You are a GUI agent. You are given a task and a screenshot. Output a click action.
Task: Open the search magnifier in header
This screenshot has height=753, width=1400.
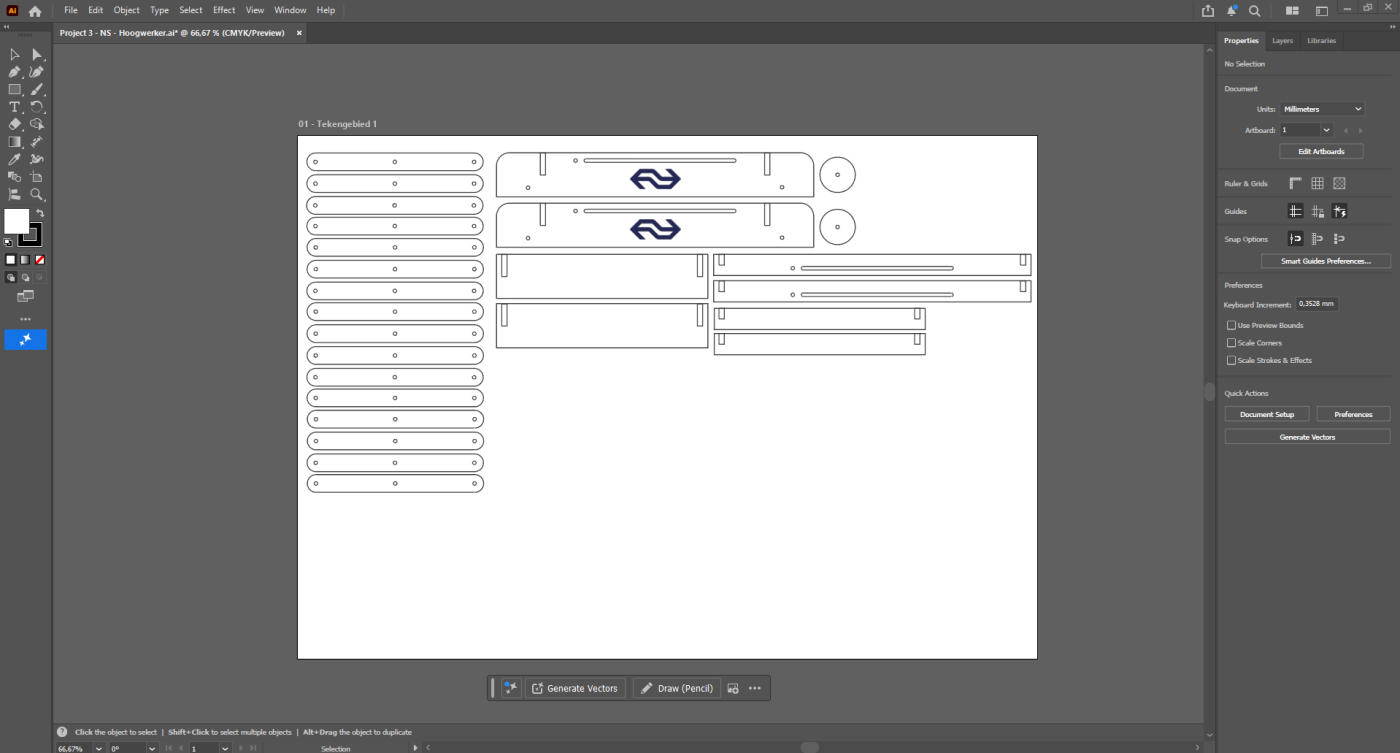(1255, 10)
